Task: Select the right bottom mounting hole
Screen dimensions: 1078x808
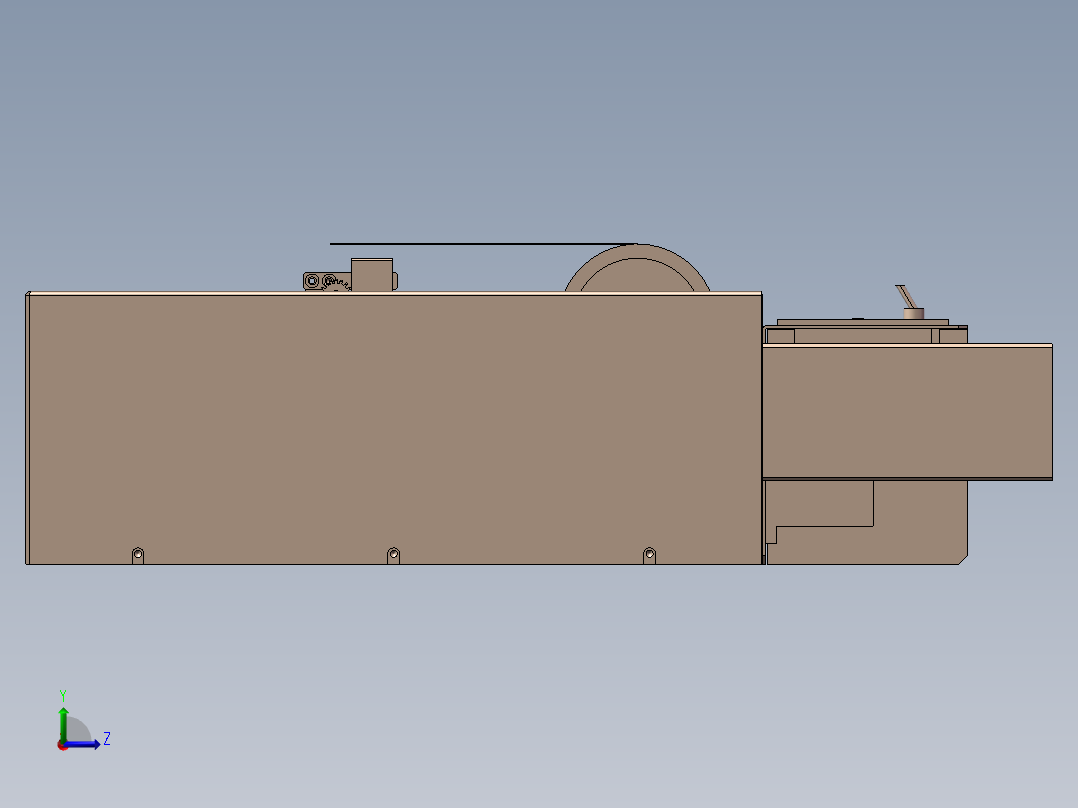Action: [x=649, y=554]
